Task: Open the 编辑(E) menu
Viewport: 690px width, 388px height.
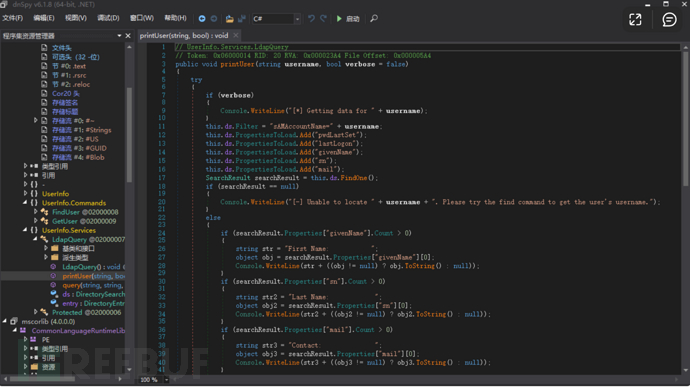Action: tap(44, 18)
